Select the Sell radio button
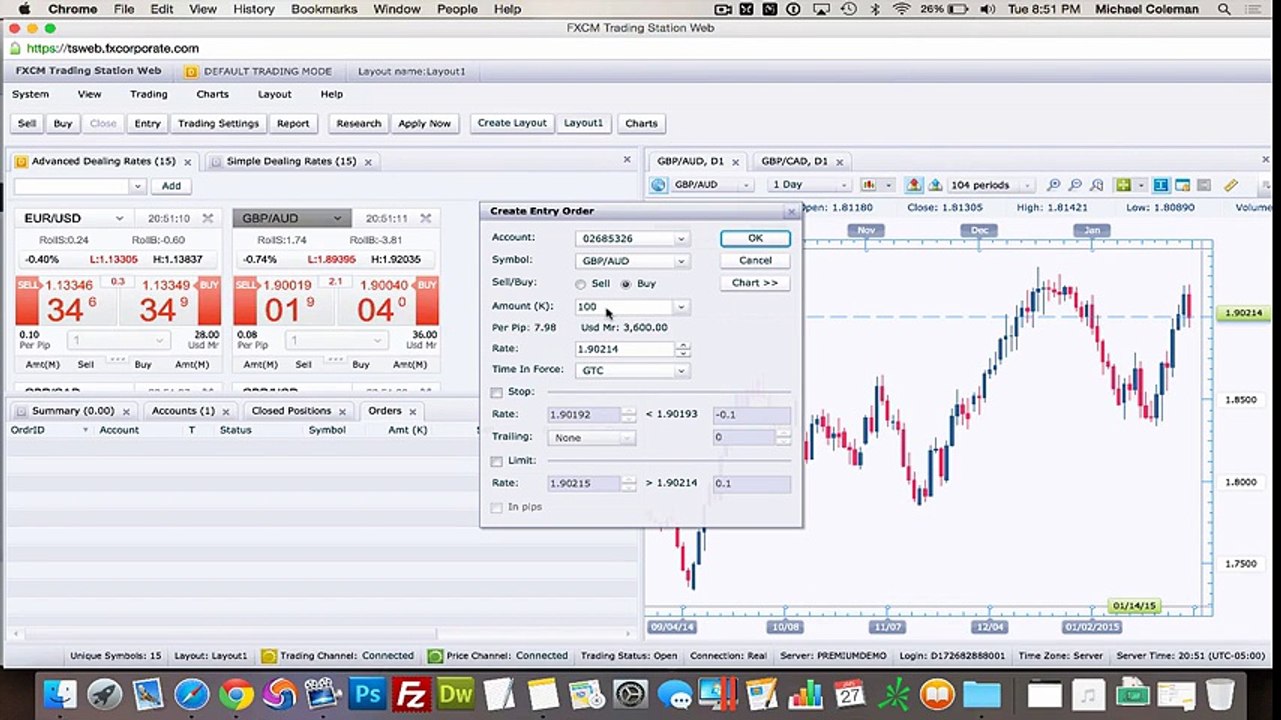The width and height of the screenshot is (1281, 720). (x=581, y=284)
